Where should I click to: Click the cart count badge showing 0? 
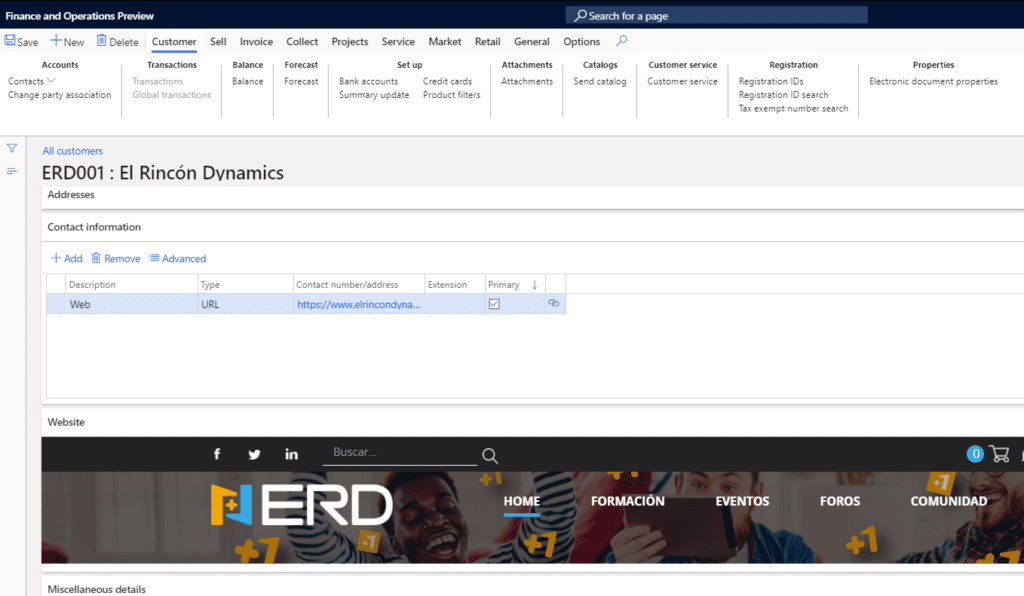pyautogui.click(x=975, y=454)
